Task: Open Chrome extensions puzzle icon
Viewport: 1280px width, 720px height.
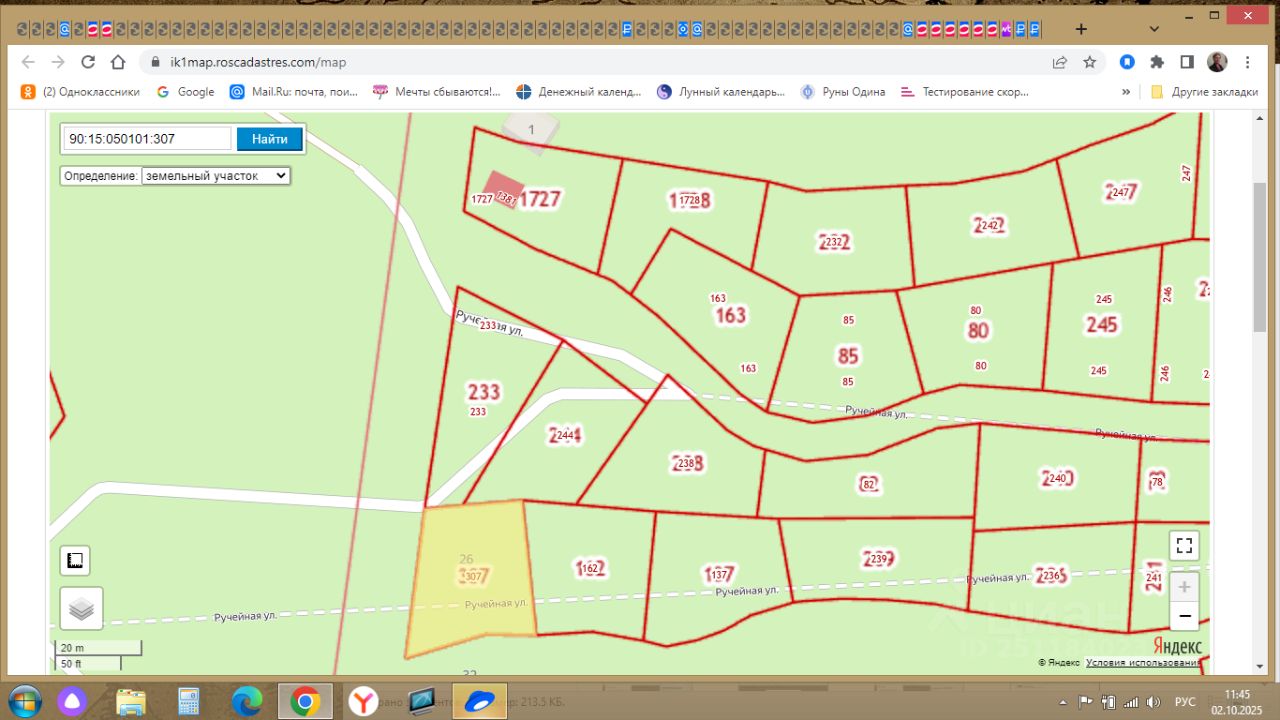Action: (1157, 62)
